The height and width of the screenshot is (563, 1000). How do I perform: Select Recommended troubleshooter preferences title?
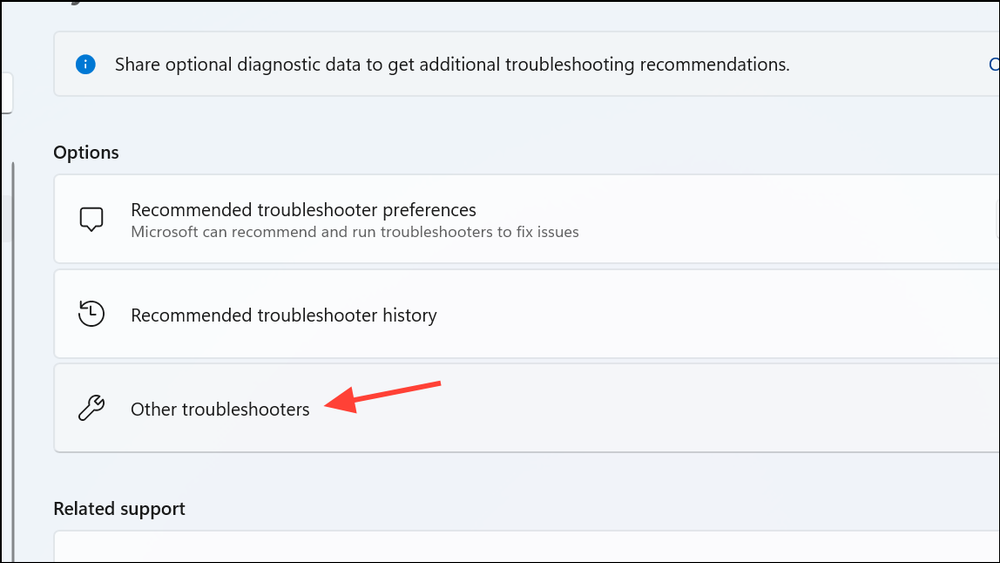click(x=304, y=210)
